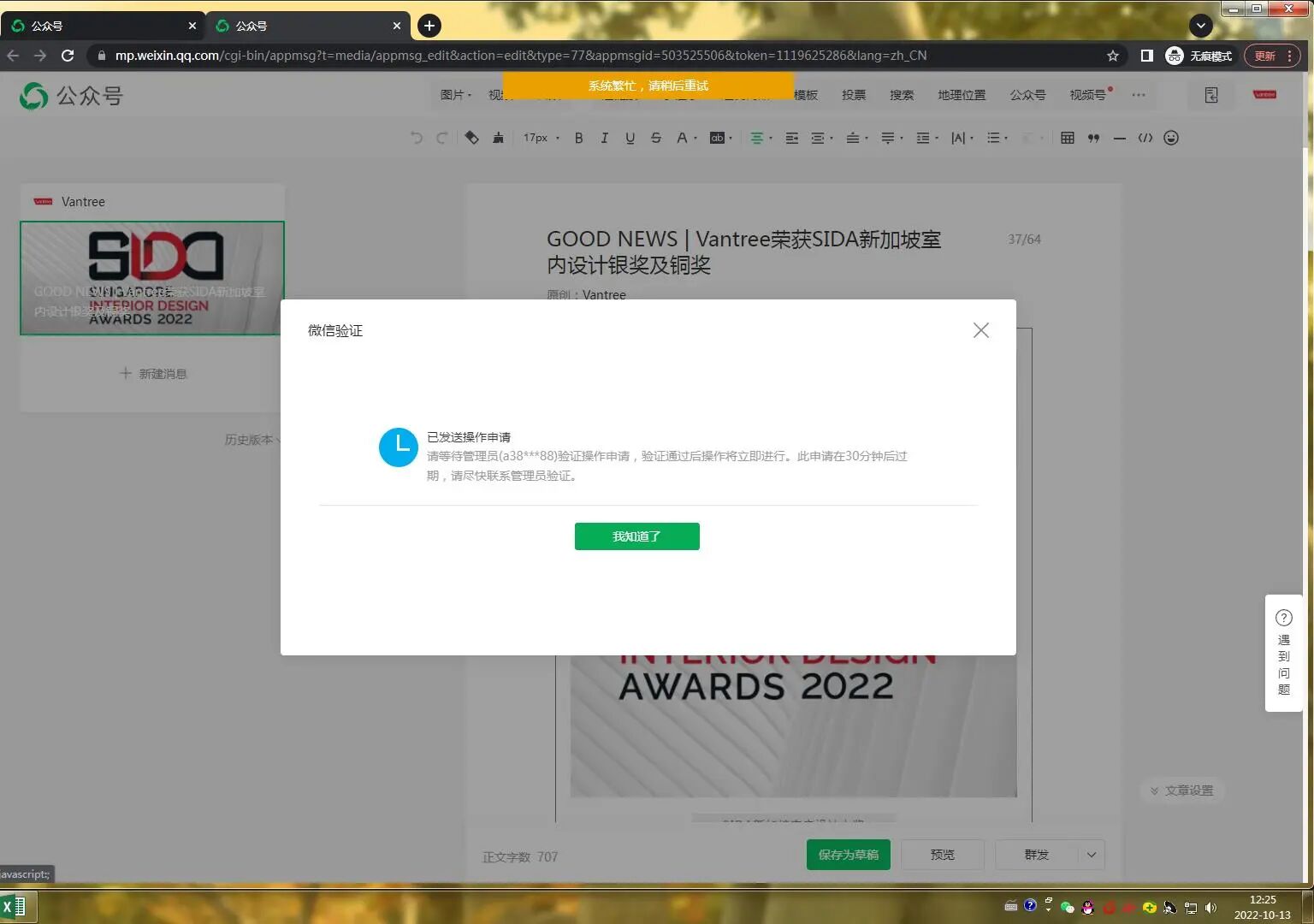Insert a table using the table icon
1314x924 pixels.
[x=1068, y=138]
